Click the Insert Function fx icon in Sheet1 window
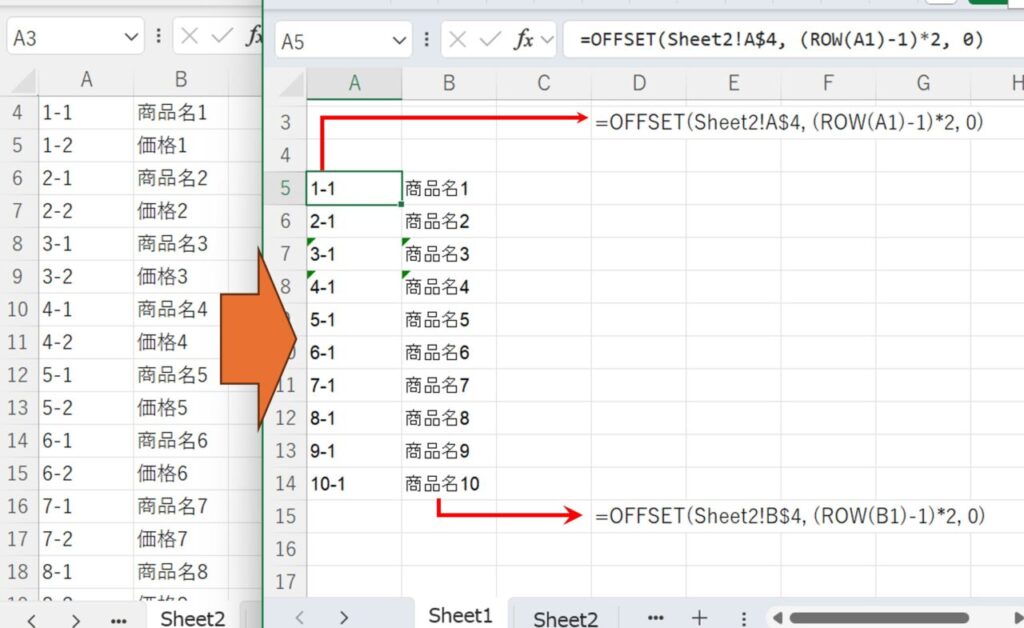This screenshot has width=1024, height=628. pos(523,40)
